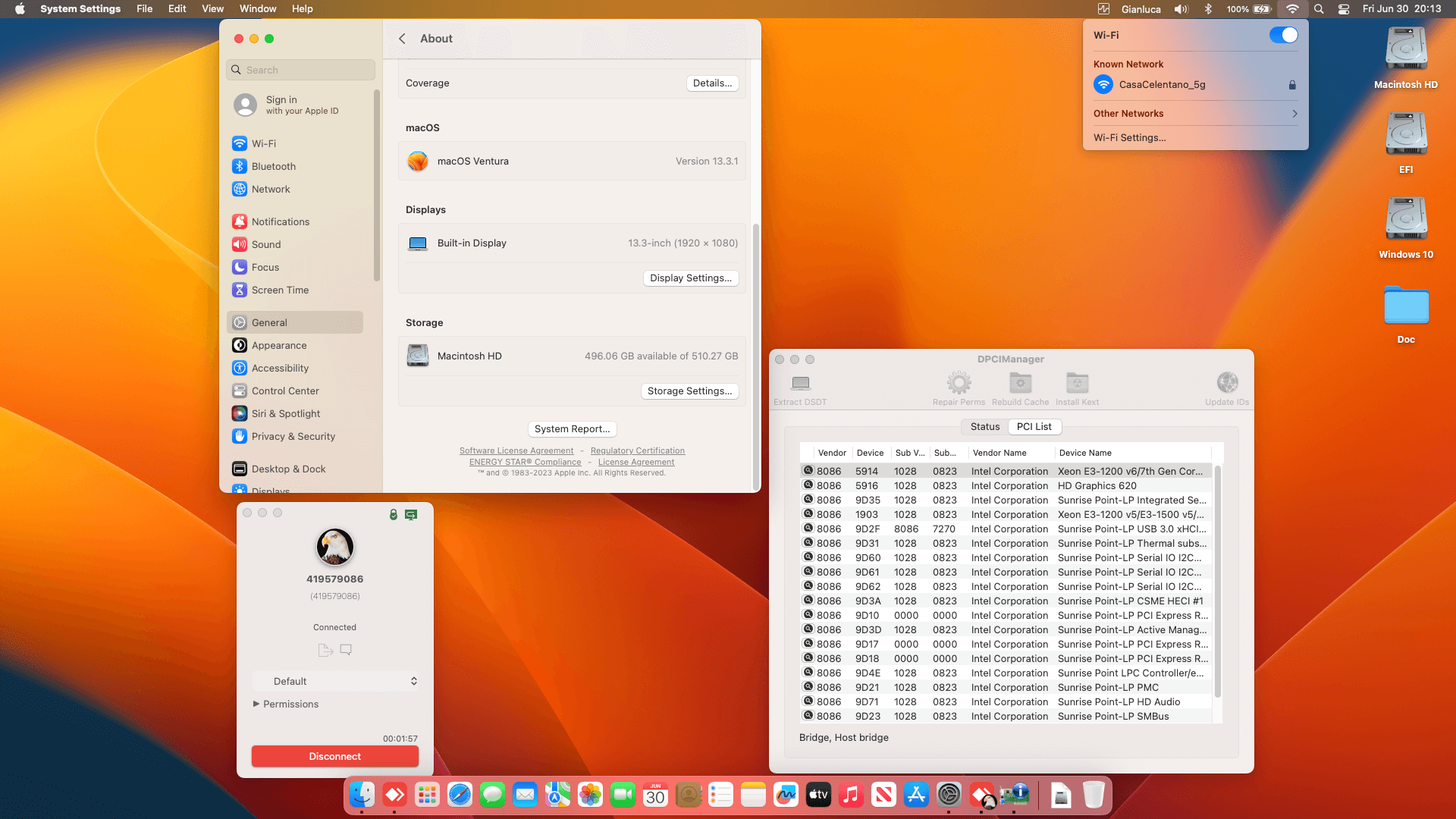This screenshot has height=819, width=1456.
Task: Open Notifications in System Settings sidebar
Action: point(294,221)
